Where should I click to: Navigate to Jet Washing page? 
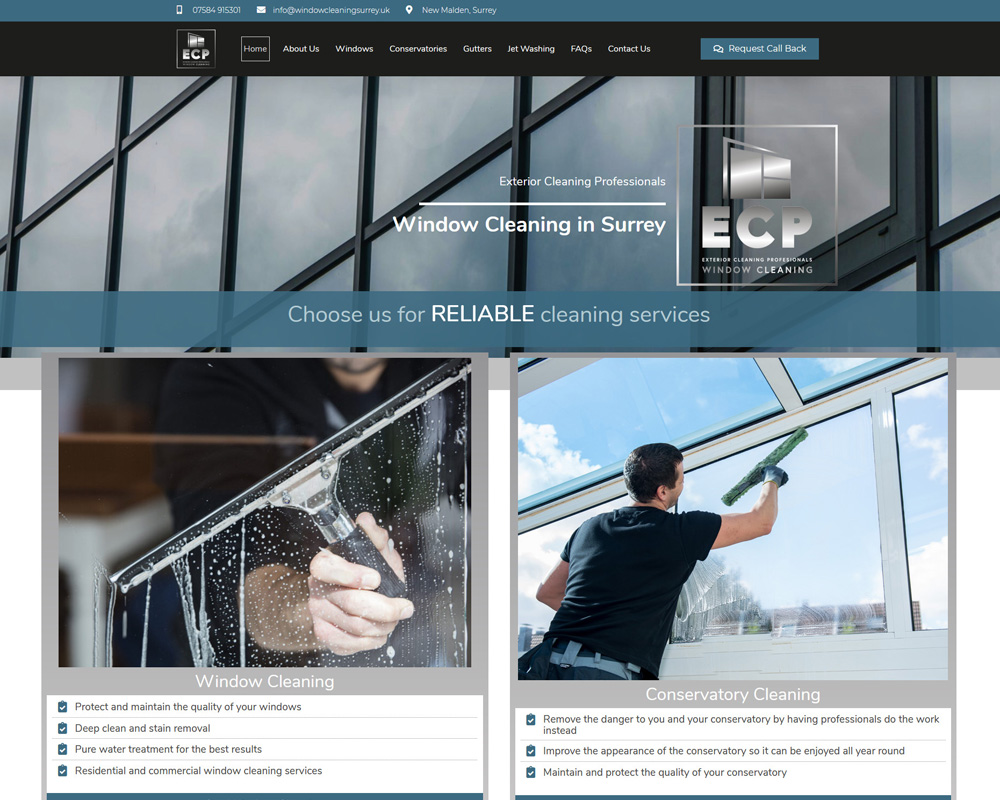click(531, 49)
